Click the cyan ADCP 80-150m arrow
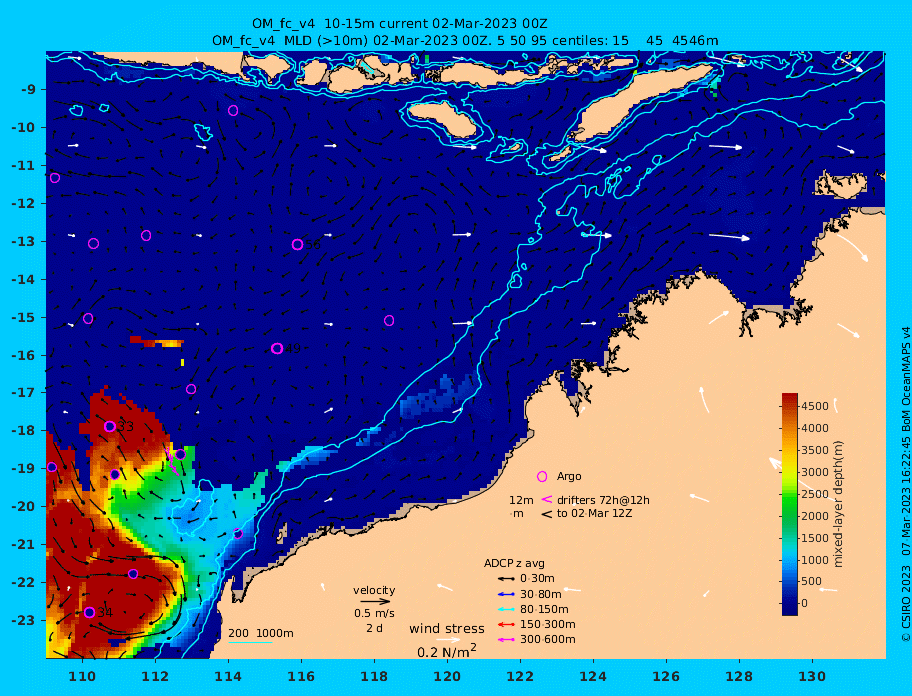The image size is (912, 696). [x=506, y=609]
